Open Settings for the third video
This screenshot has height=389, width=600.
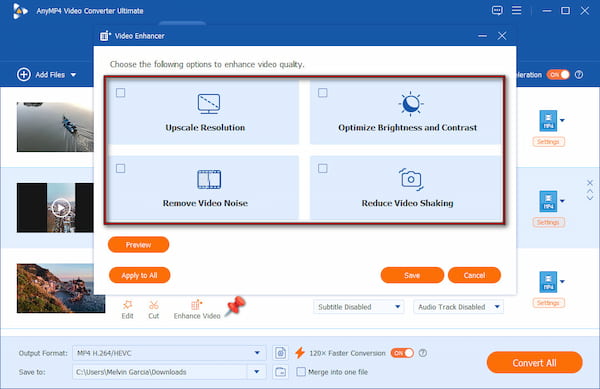(x=548, y=303)
